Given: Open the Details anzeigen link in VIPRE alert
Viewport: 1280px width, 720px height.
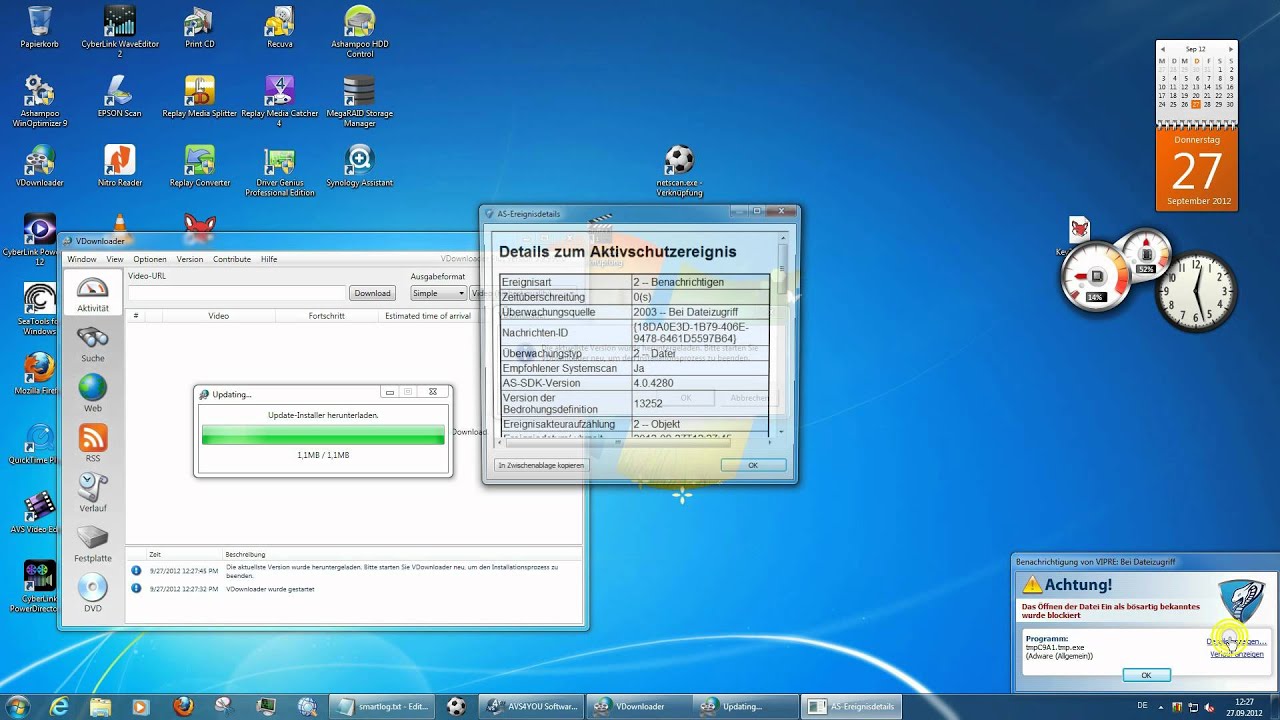Looking at the screenshot, I should pyautogui.click(x=1237, y=641).
